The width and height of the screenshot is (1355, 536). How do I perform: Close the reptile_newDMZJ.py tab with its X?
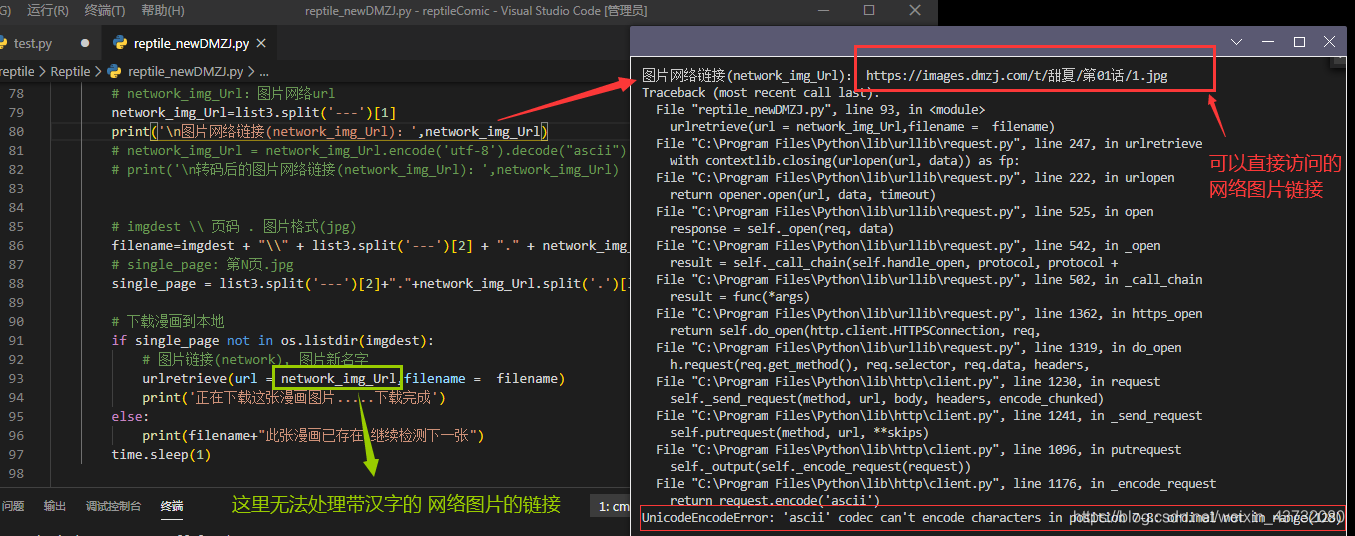pyautogui.click(x=263, y=44)
